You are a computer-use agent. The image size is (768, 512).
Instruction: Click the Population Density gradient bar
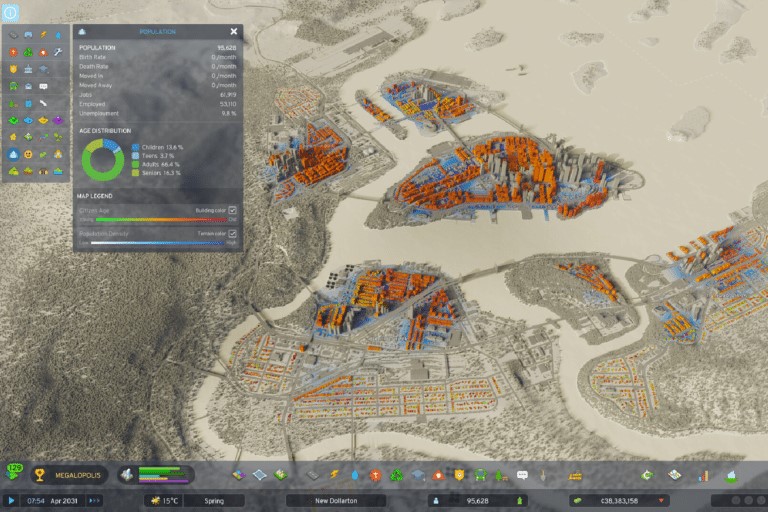tap(158, 243)
